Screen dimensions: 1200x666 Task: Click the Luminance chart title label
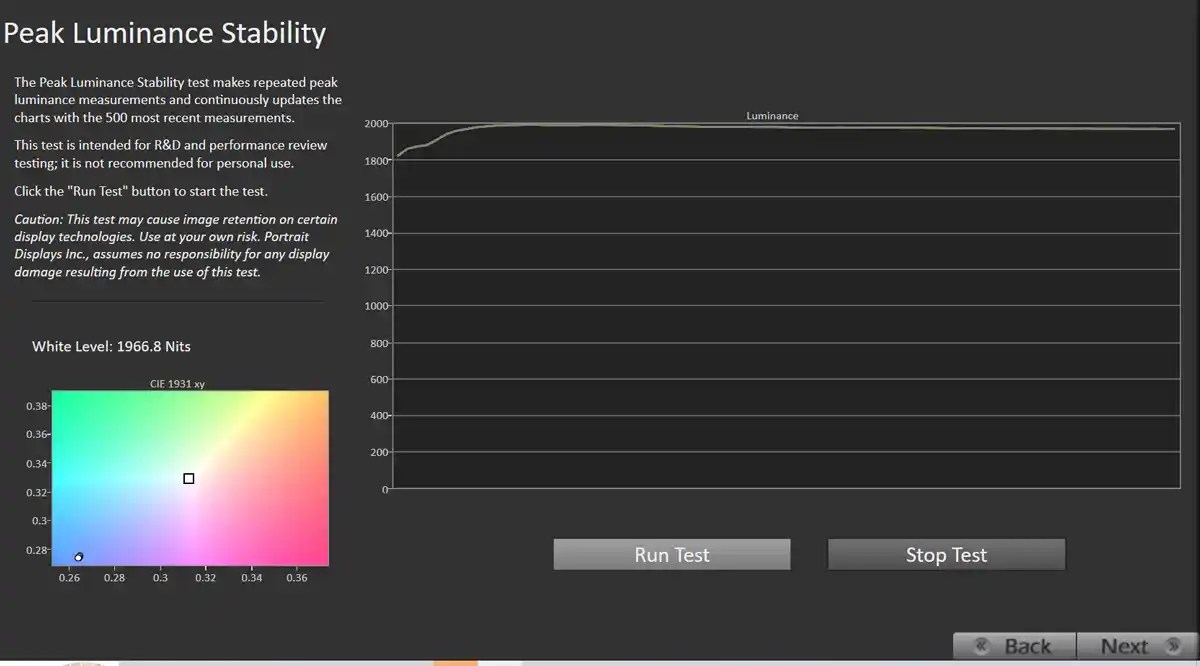pos(772,115)
